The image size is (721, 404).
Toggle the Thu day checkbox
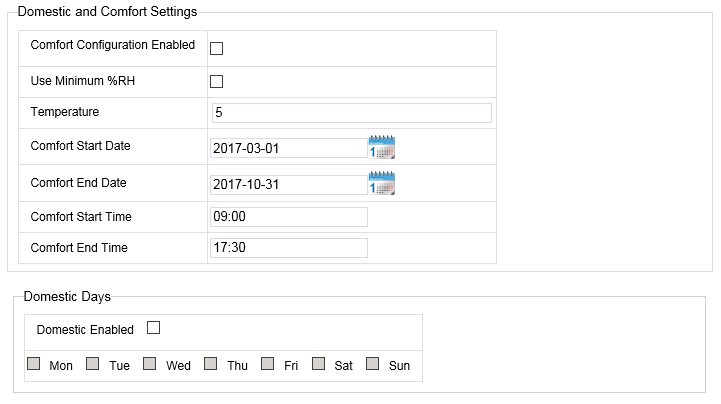(211, 364)
